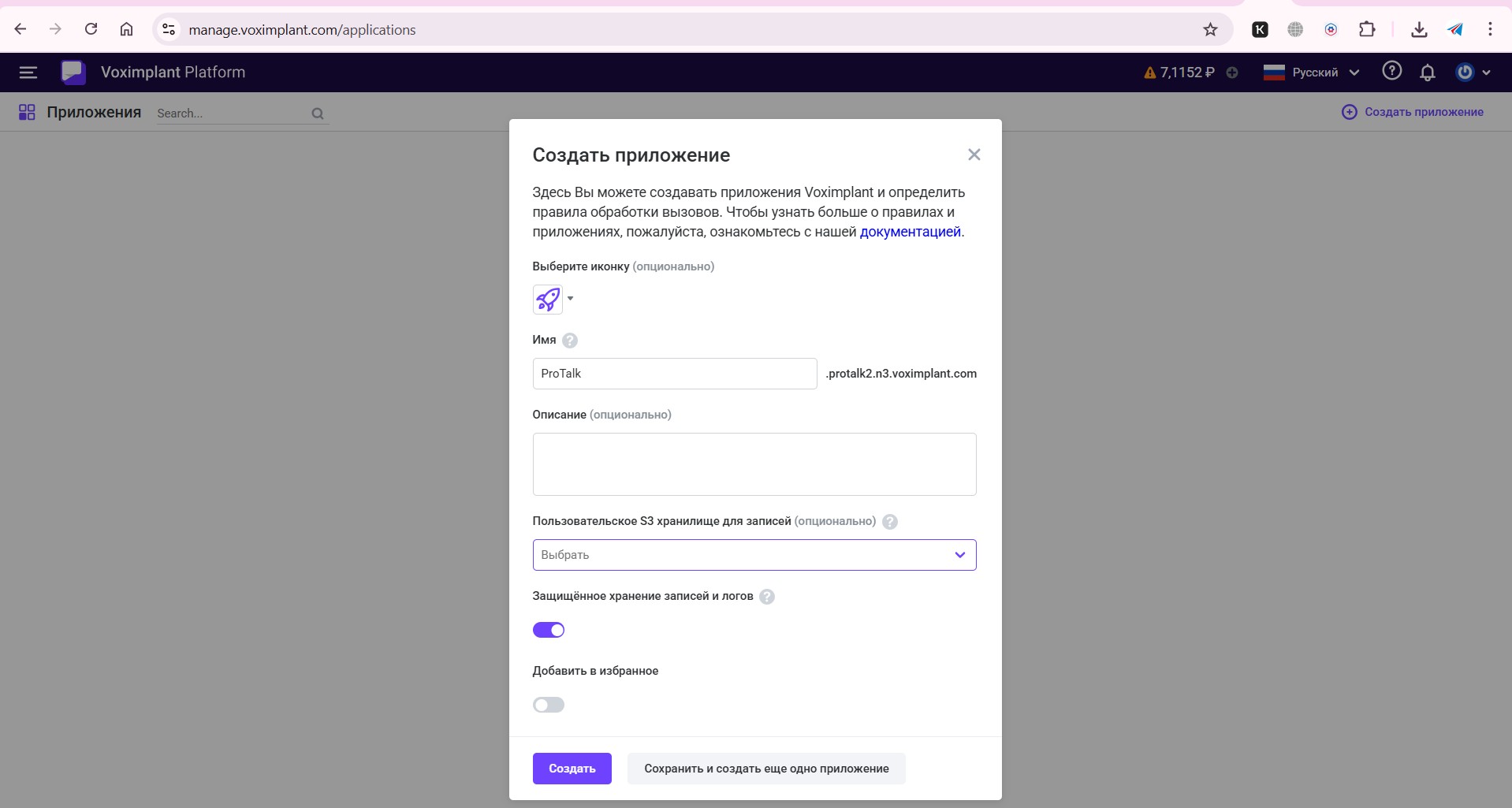
Task: Click help icon beside Защищённое хранение label
Action: 766,597
